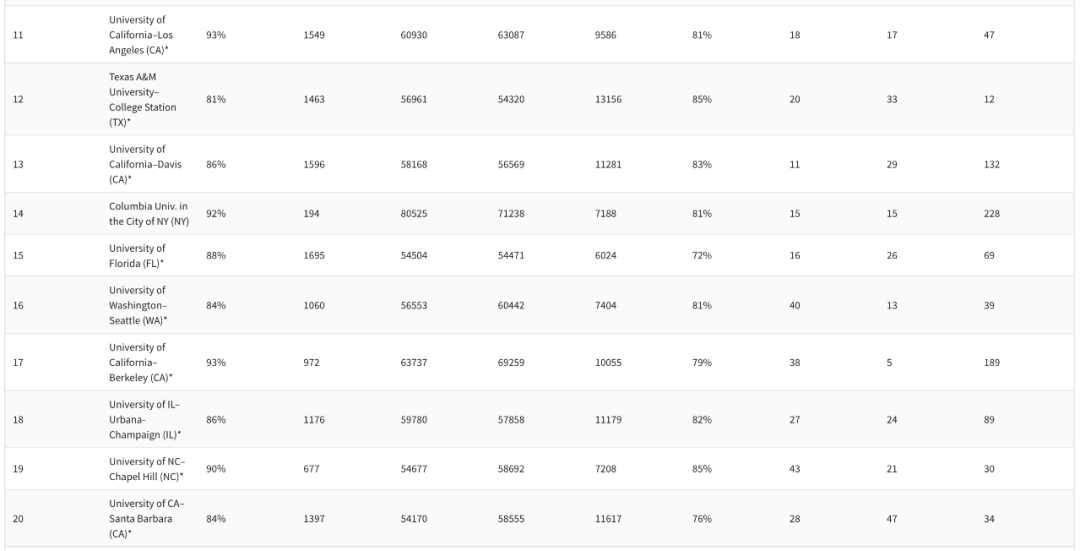Click the University of California–Berkeley name cell
Viewport: 1080px width, 551px height.
[x=145, y=362]
